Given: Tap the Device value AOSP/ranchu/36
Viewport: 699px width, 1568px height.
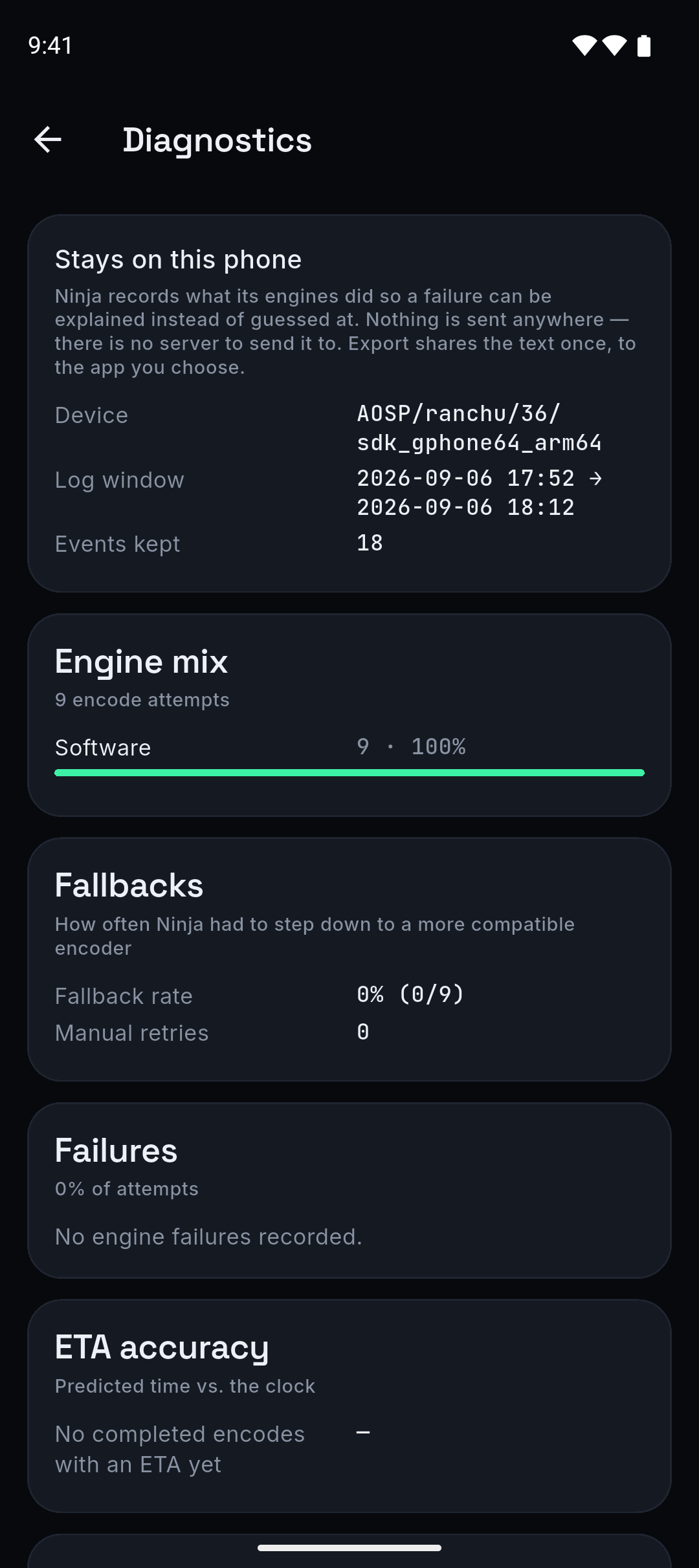Looking at the screenshot, I should click(480, 428).
